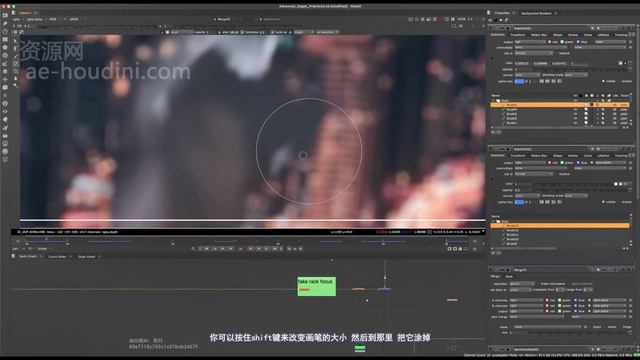Open the Draw nodes toolbar menu

point(5,23)
